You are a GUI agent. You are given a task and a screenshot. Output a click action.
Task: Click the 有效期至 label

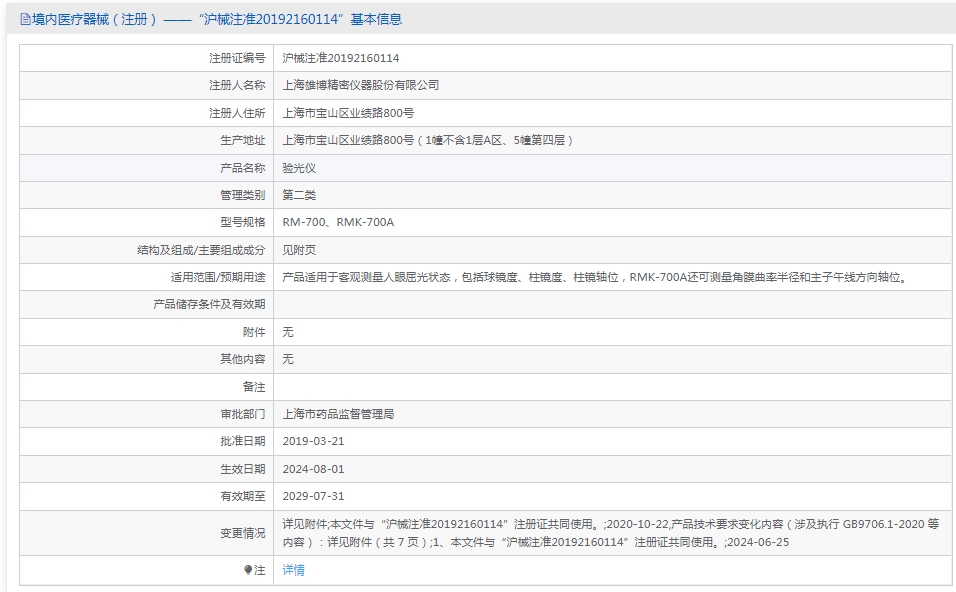243,496
